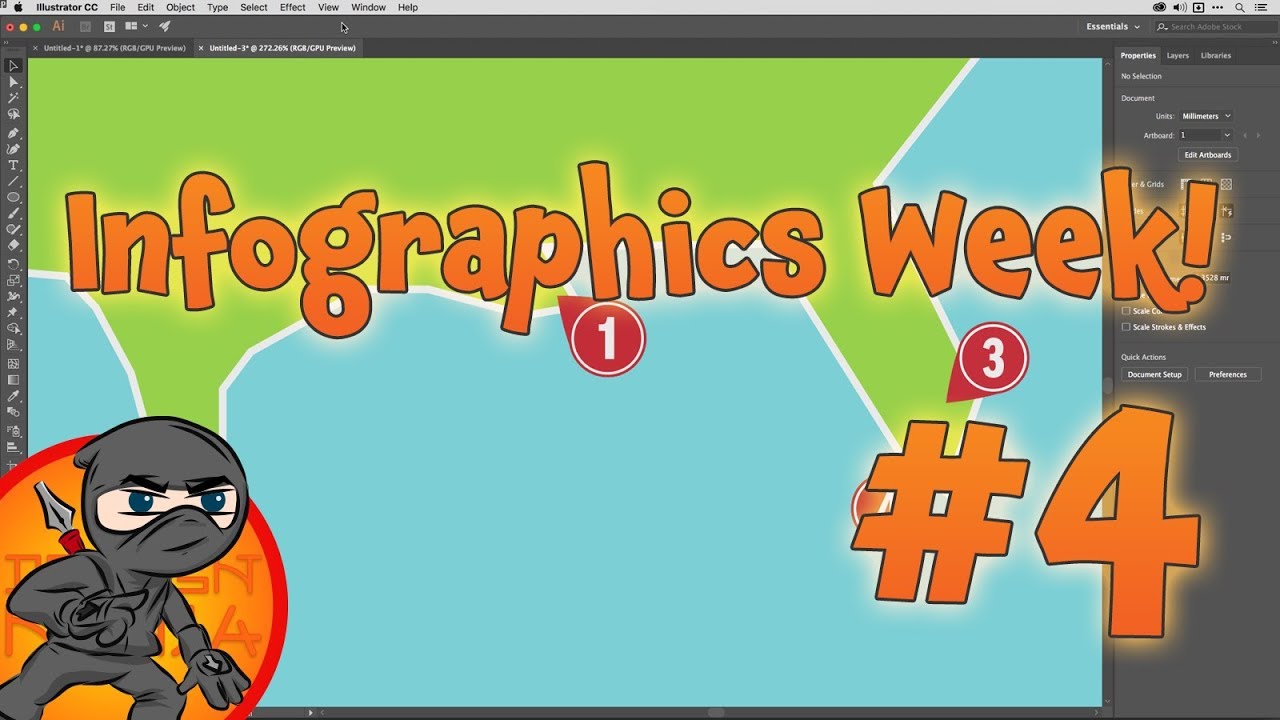This screenshot has width=1280, height=720.
Task: Select the Lasso tool
Action: coord(13,115)
